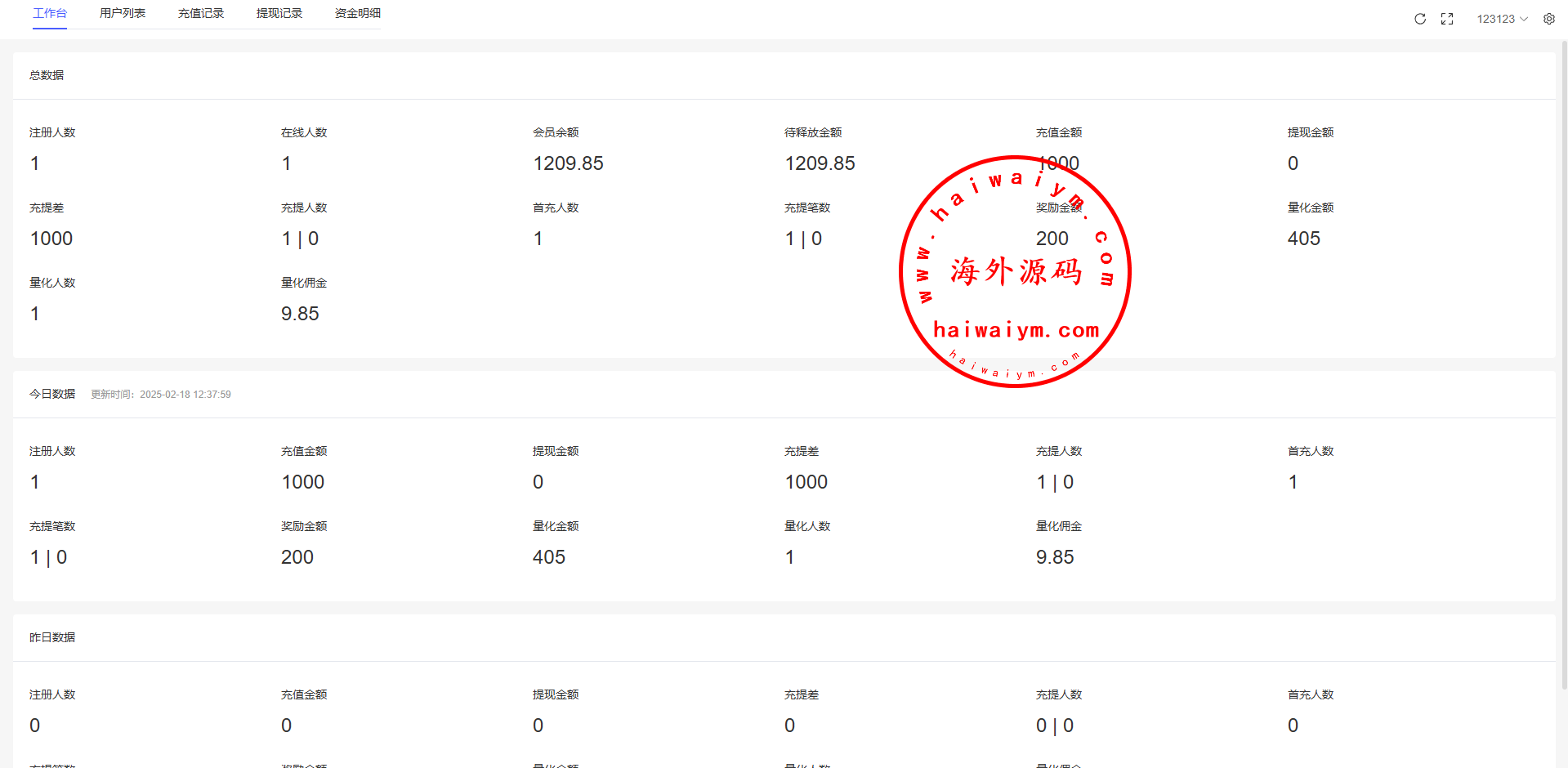
Task: Click the 在线人数 statistic label
Action: 304,132
